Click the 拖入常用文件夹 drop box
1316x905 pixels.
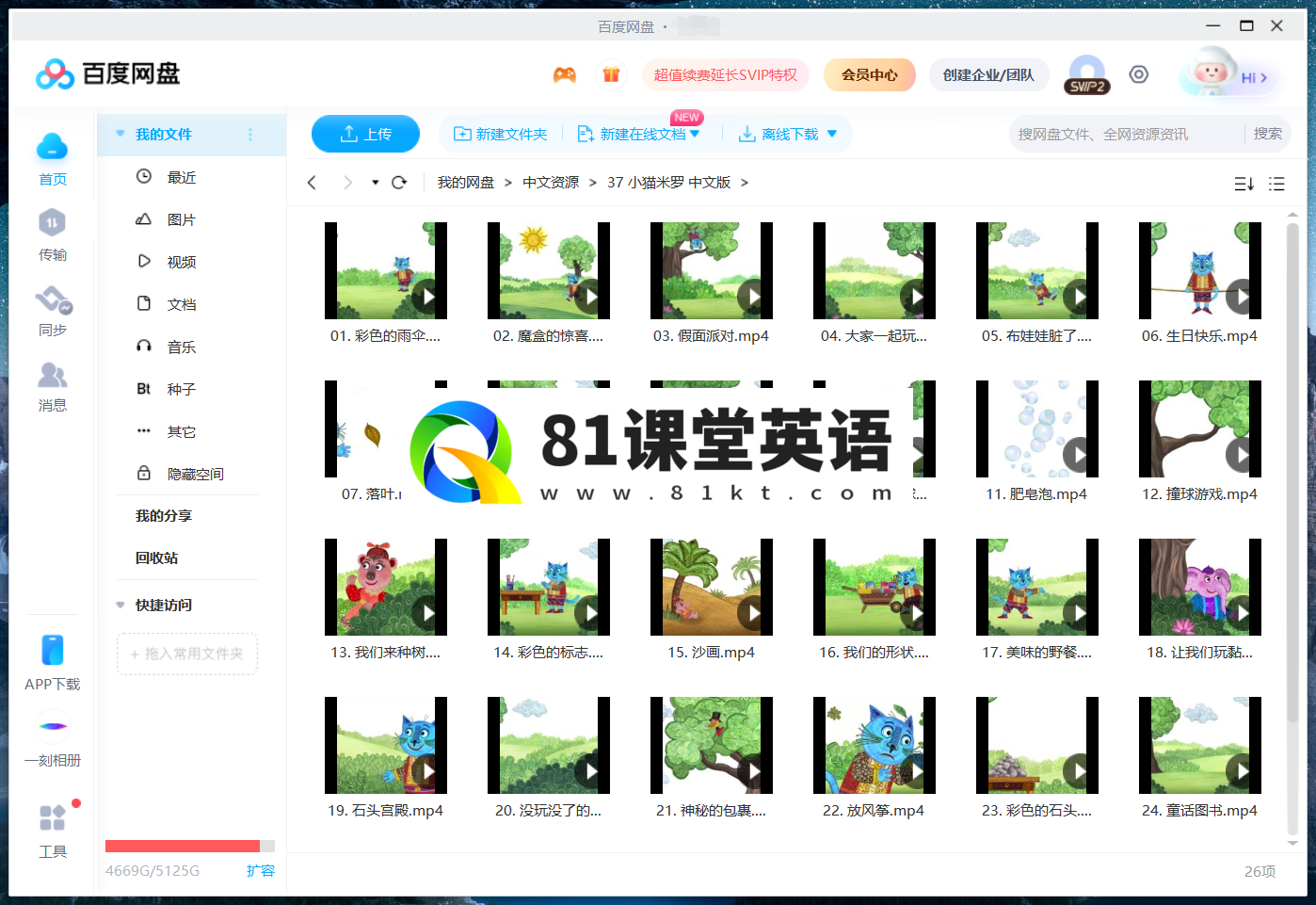pos(187,654)
